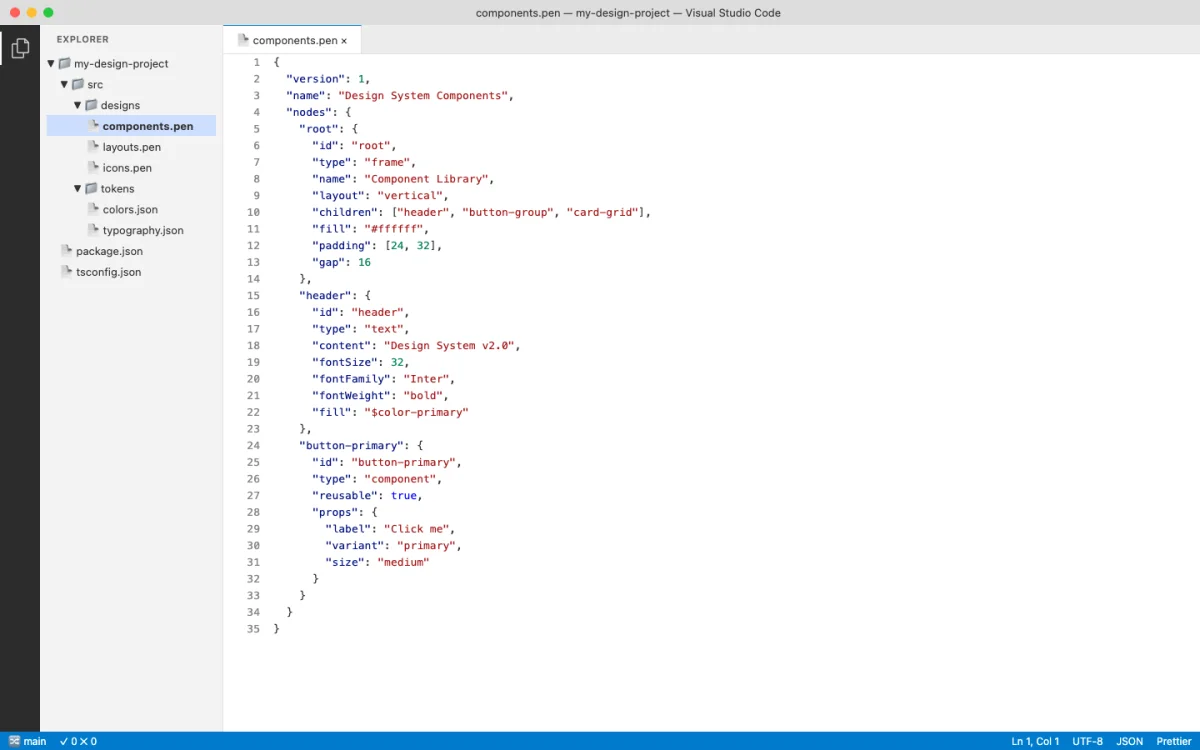Screen dimensions: 1200x750
Task: Click the package.json file icon
Action: [67, 251]
